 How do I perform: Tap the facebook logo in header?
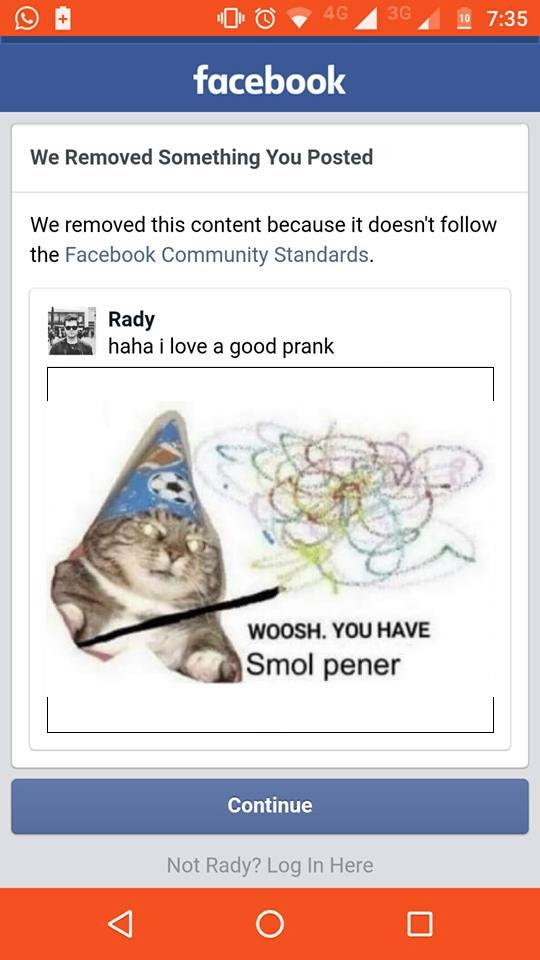click(x=269, y=81)
